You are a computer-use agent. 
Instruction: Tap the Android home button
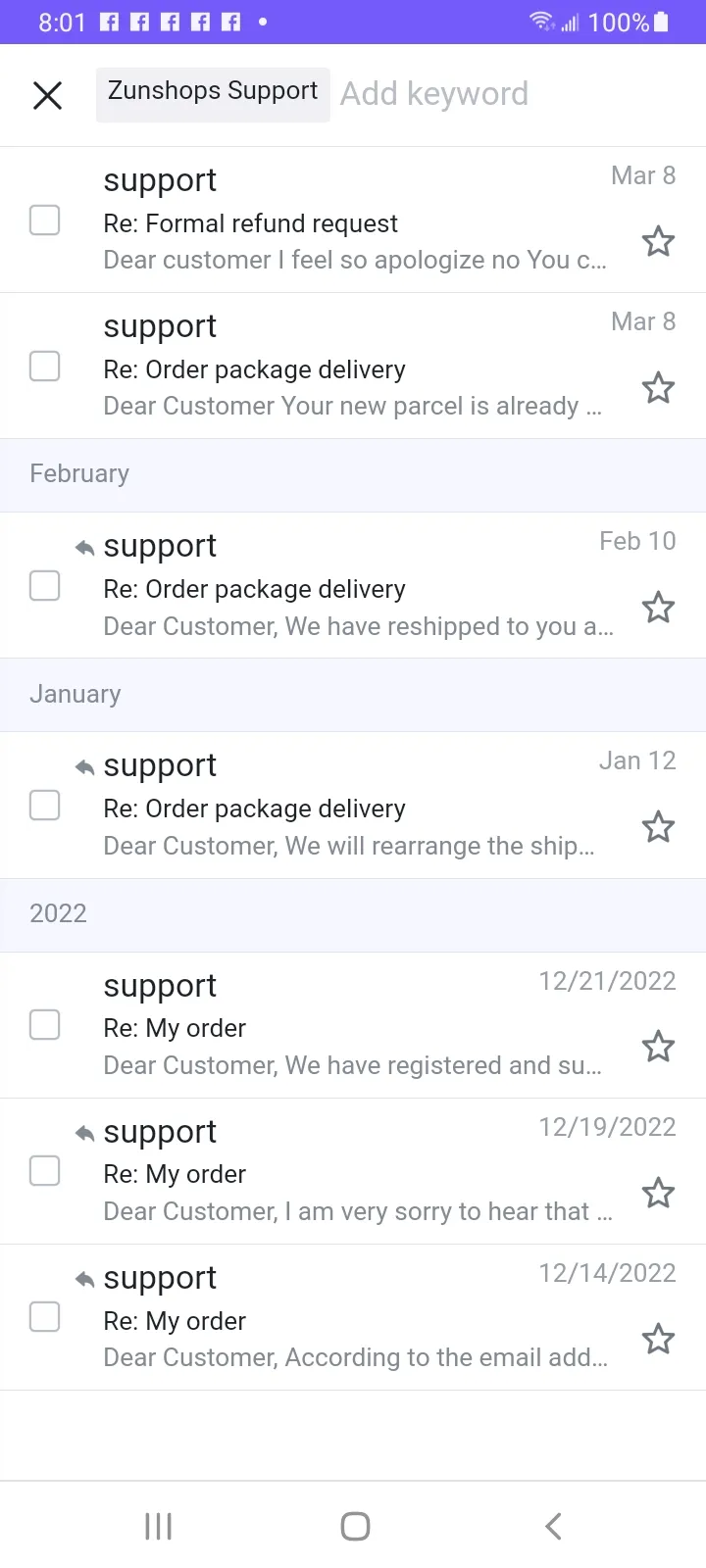click(x=355, y=1526)
